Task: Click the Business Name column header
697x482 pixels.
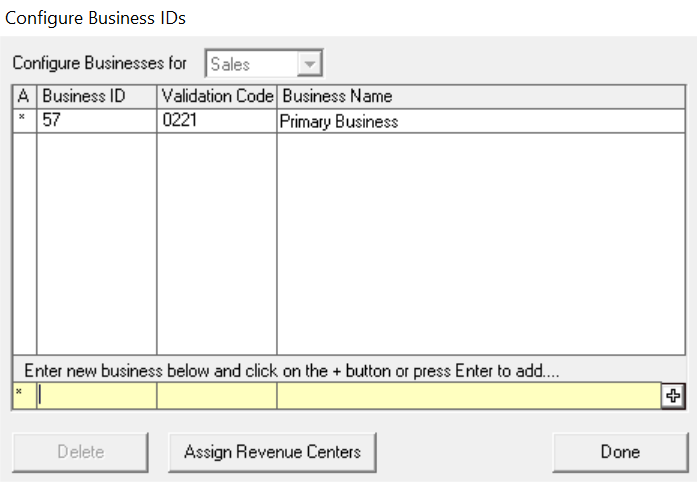Action: point(481,96)
